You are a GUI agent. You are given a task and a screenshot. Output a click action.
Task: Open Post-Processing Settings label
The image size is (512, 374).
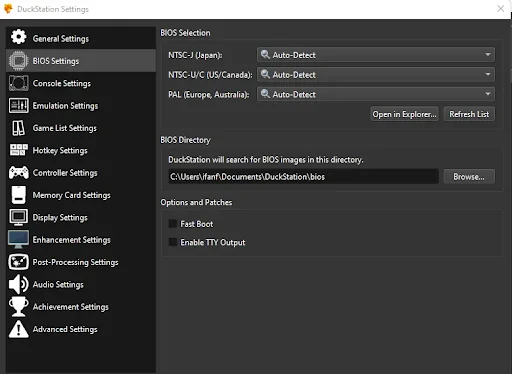coord(75,262)
